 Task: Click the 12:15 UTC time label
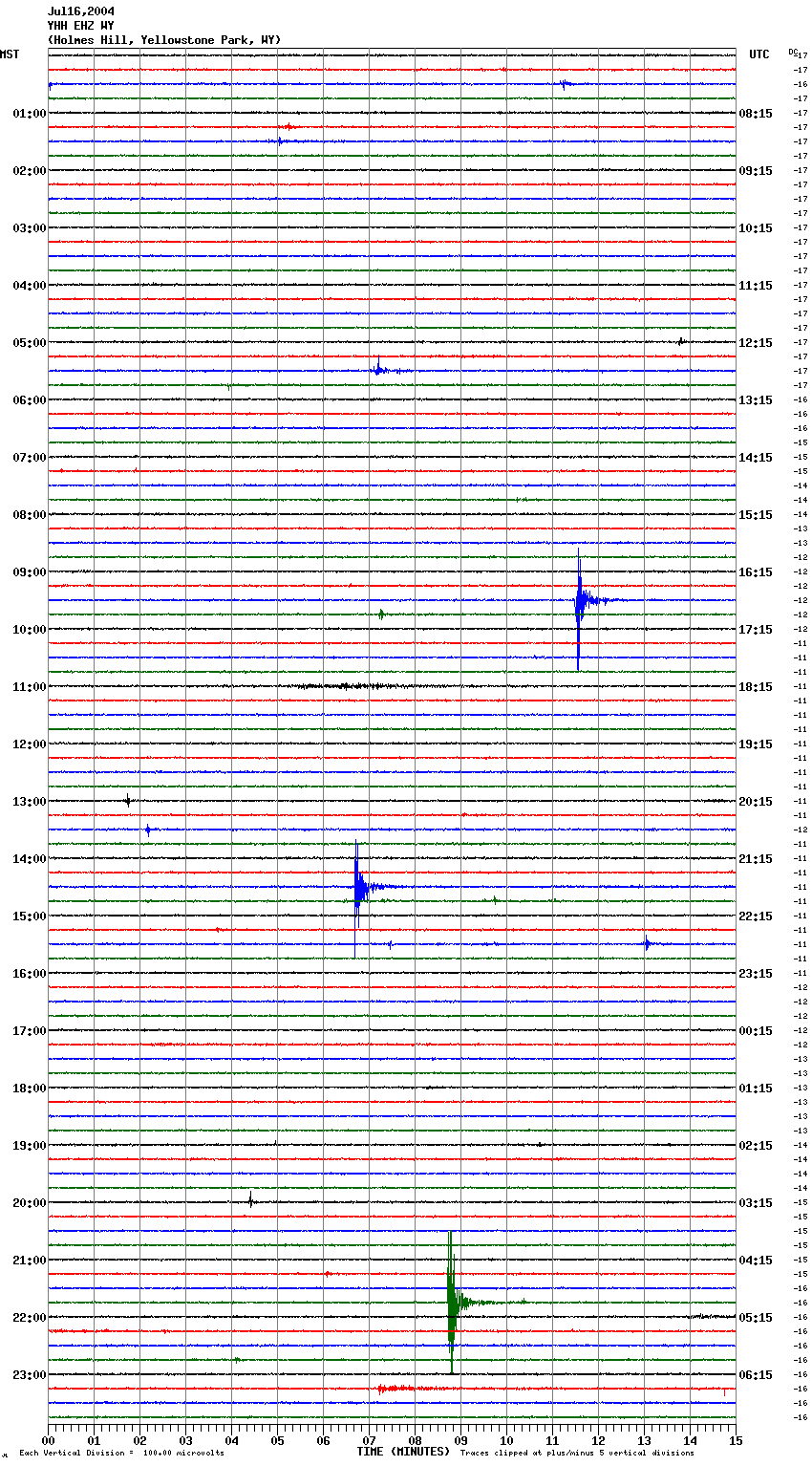(x=756, y=343)
